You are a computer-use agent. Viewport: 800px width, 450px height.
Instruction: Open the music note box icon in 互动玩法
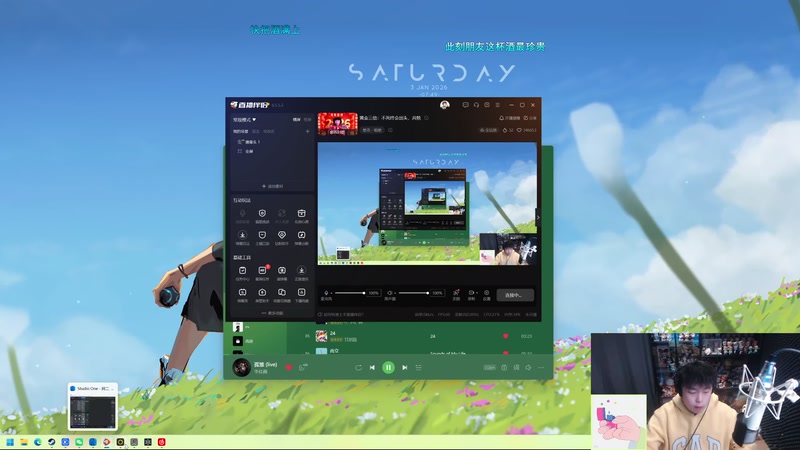[302, 237]
